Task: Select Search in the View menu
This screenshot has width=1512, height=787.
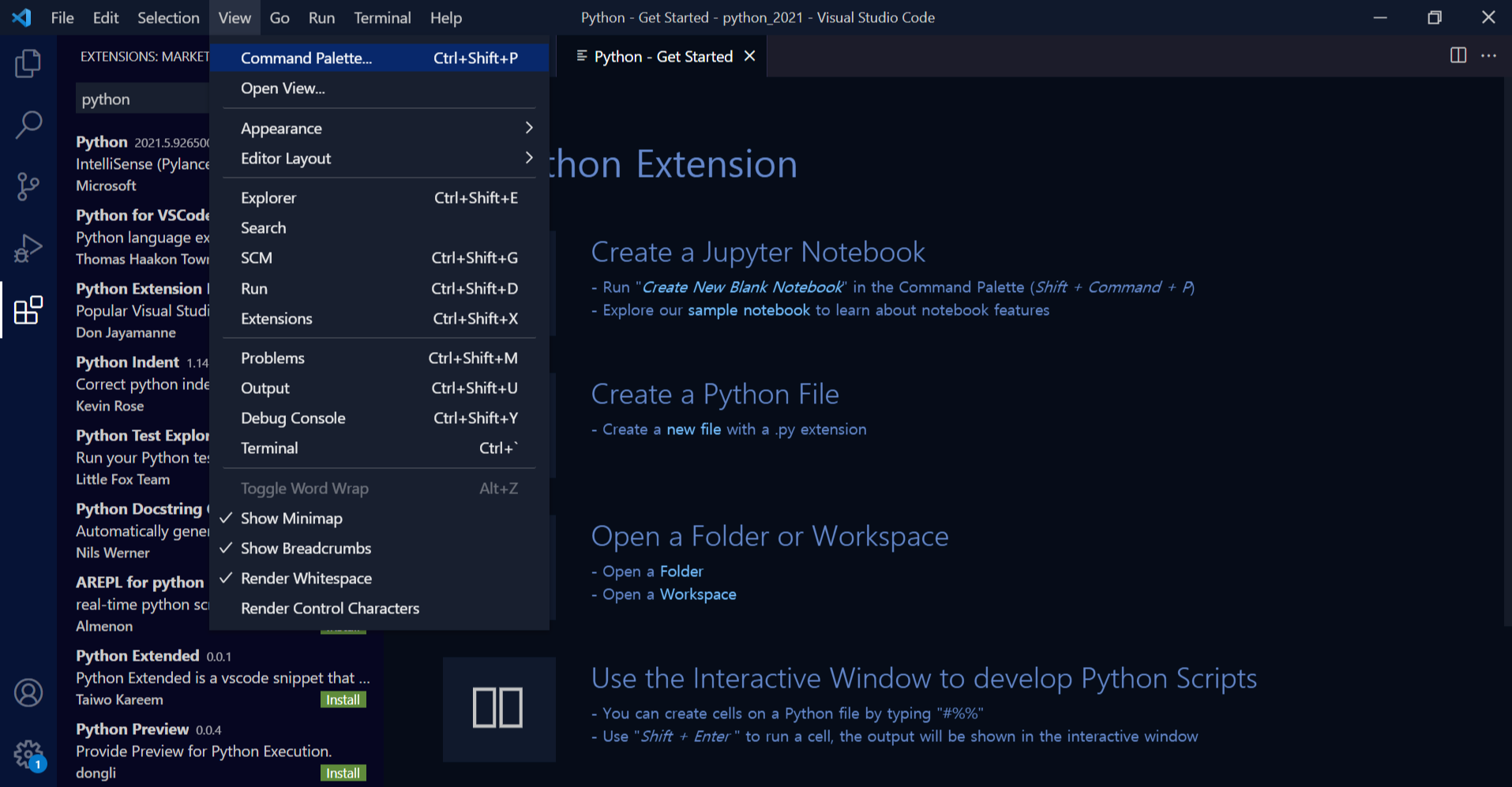Action: [380, 228]
